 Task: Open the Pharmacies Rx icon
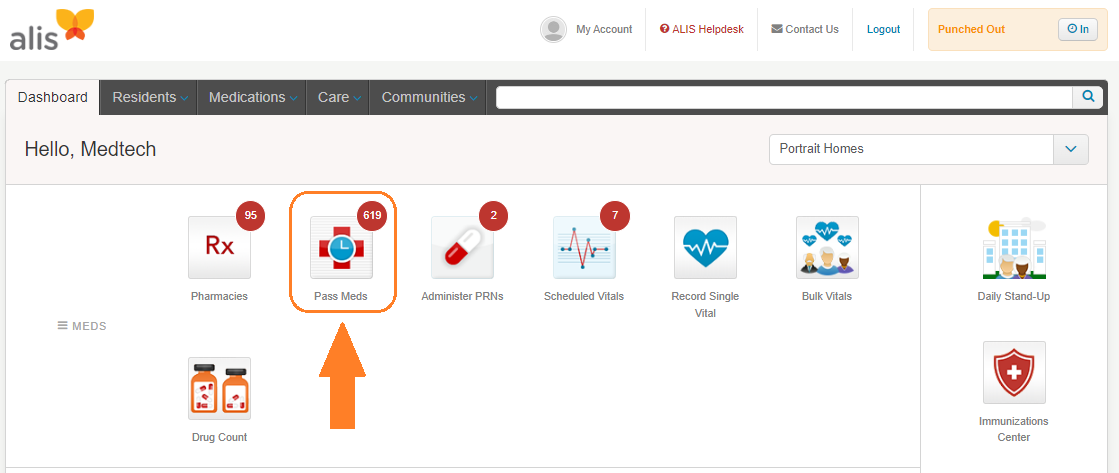point(219,247)
